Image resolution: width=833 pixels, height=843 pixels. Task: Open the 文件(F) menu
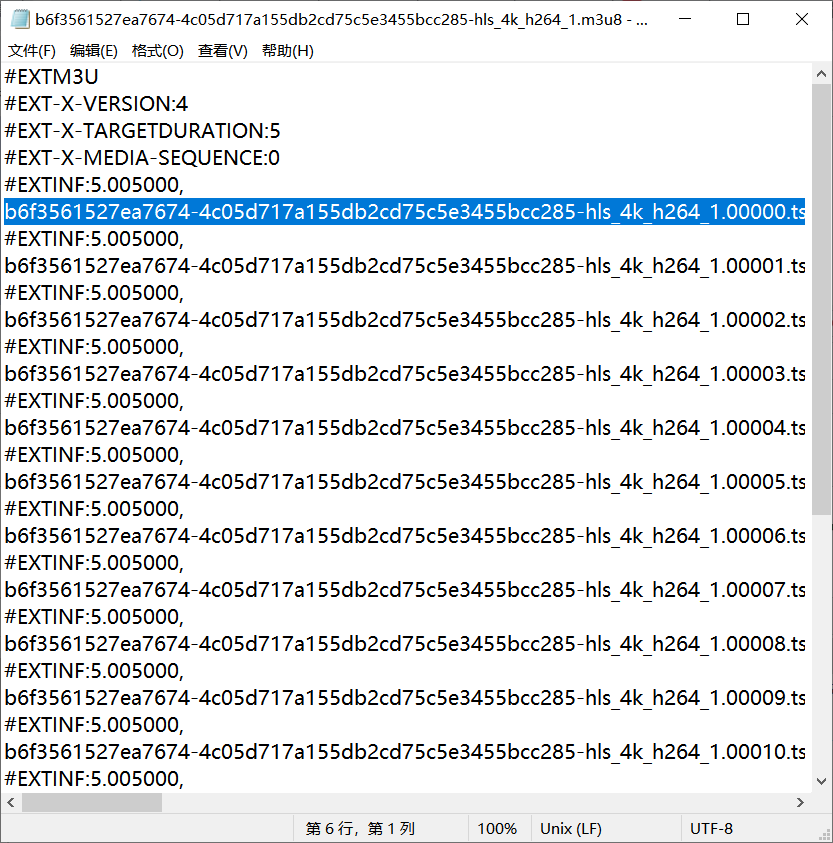click(x=31, y=51)
